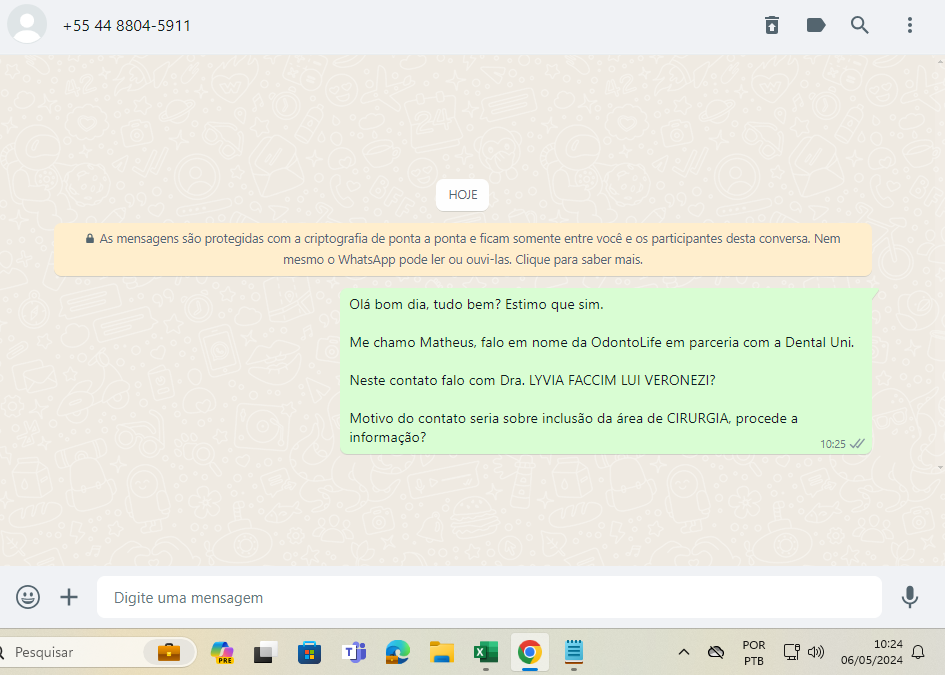The height and width of the screenshot is (675, 945).
Task: Open network settings tray icon
Action: point(791,652)
